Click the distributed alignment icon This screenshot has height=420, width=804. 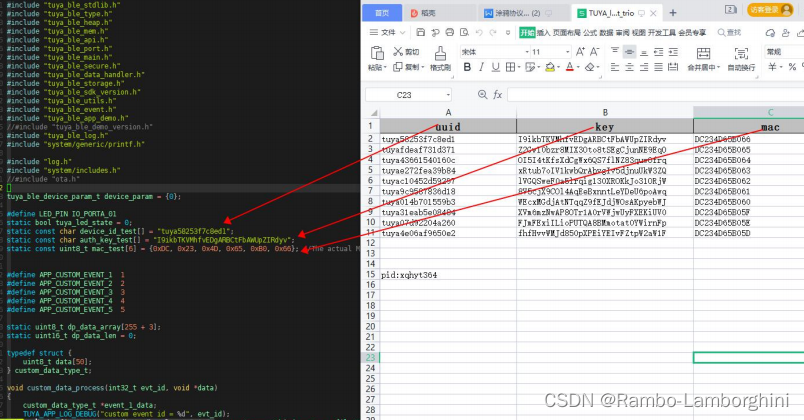tap(673, 67)
